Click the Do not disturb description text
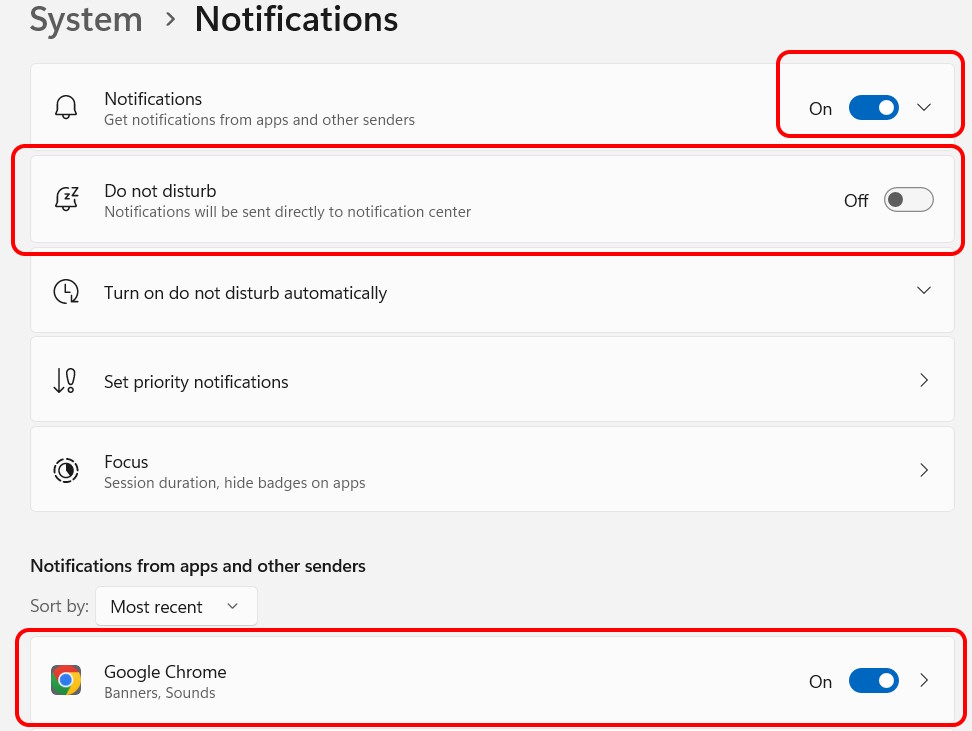The width and height of the screenshot is (972, 731). tap(288, 212)
